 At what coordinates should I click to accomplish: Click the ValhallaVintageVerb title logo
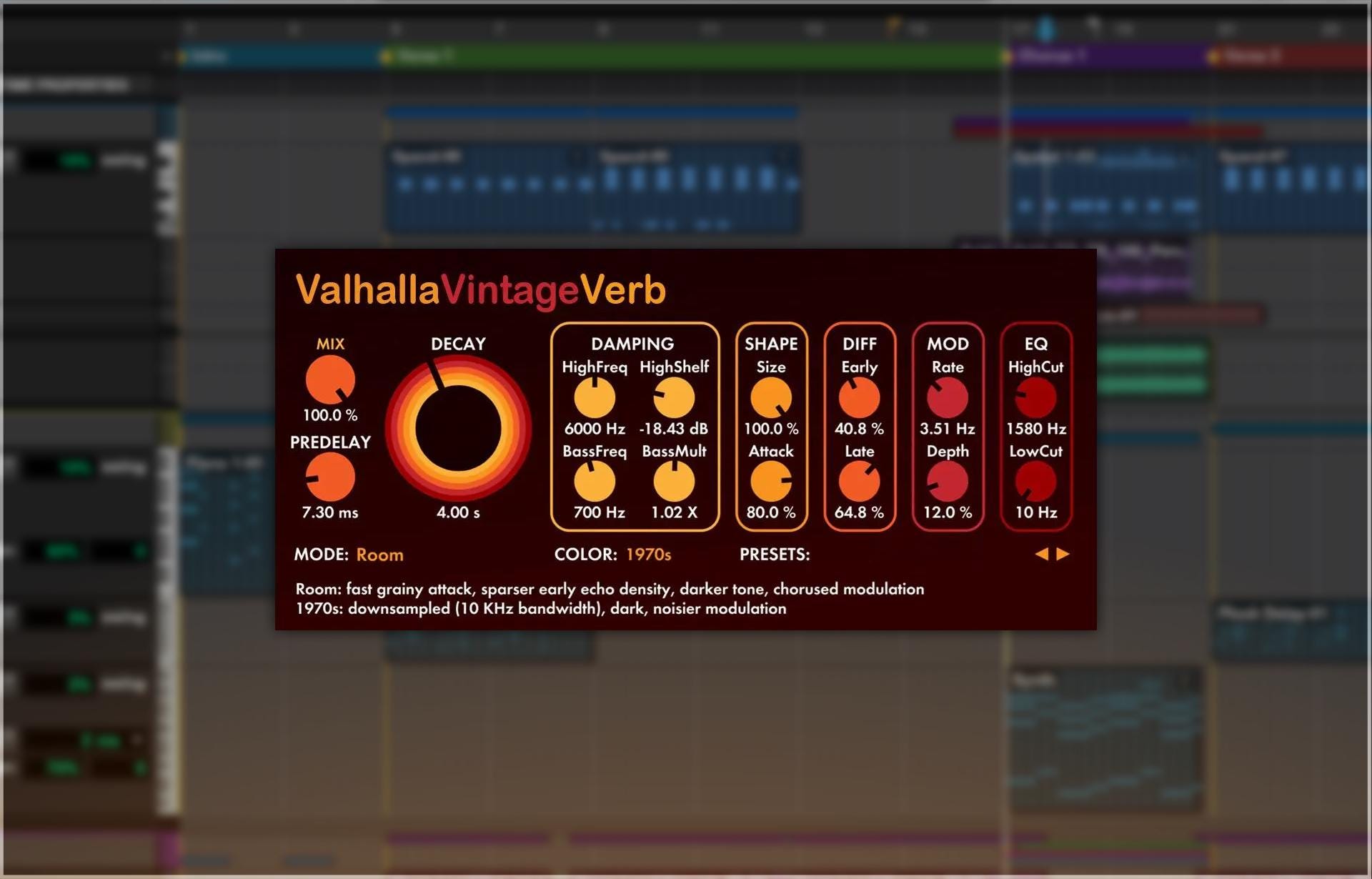click(x=481, y=290)
